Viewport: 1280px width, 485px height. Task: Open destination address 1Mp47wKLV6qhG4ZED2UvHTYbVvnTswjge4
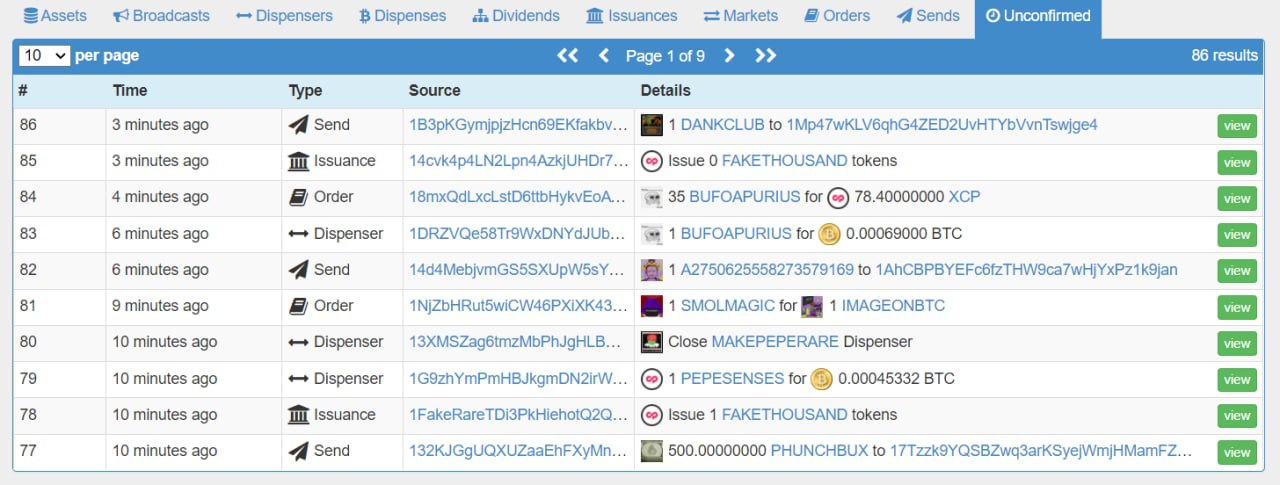pos(942,125)
